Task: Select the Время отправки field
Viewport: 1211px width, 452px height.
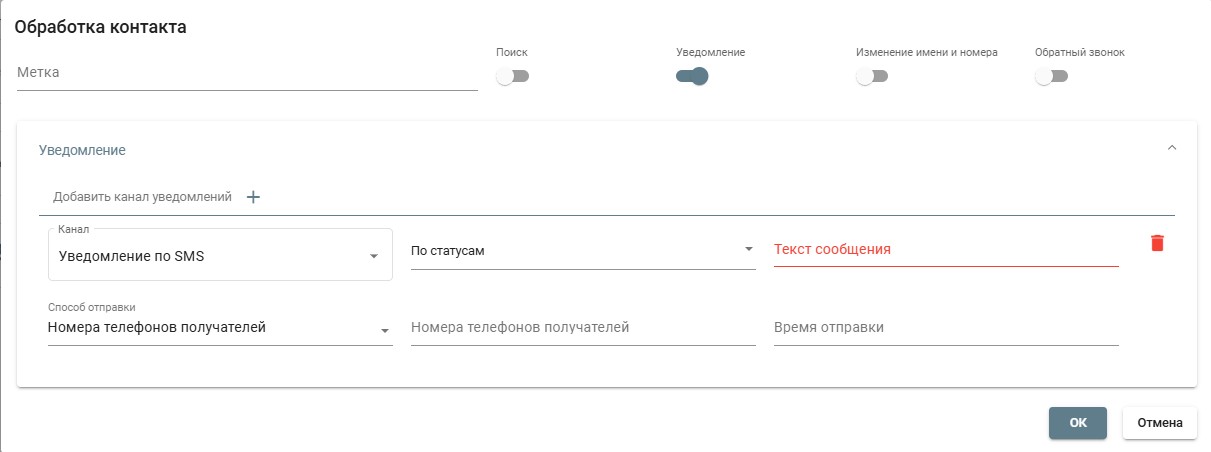Action: [x=946, y=328]
